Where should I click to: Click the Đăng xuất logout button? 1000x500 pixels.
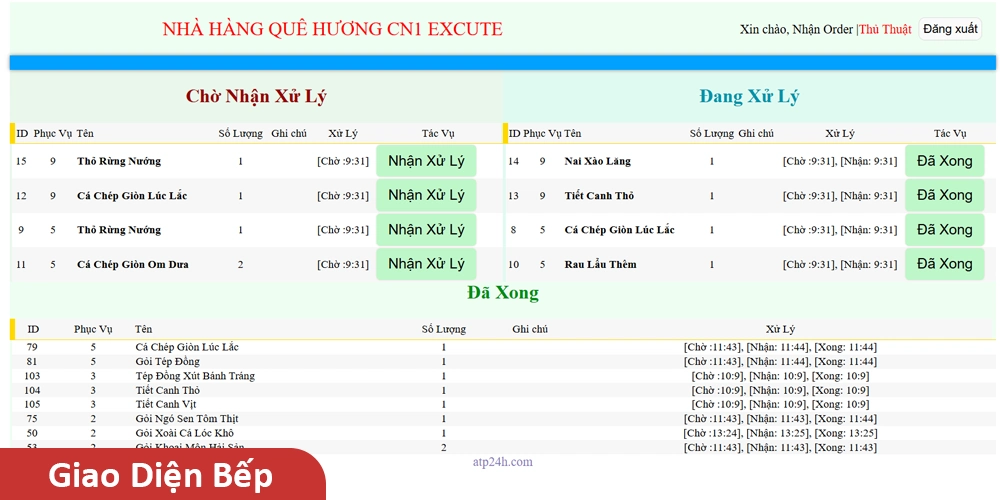[x=950, y=29]
